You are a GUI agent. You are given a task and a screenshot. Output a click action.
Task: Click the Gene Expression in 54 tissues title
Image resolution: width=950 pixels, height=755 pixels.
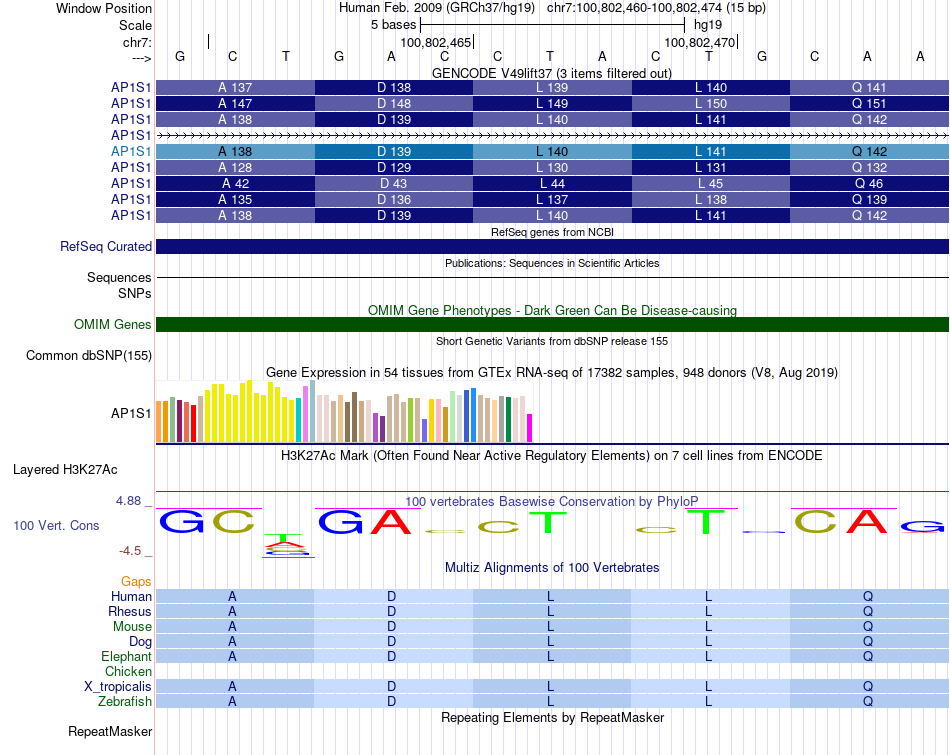552,373
